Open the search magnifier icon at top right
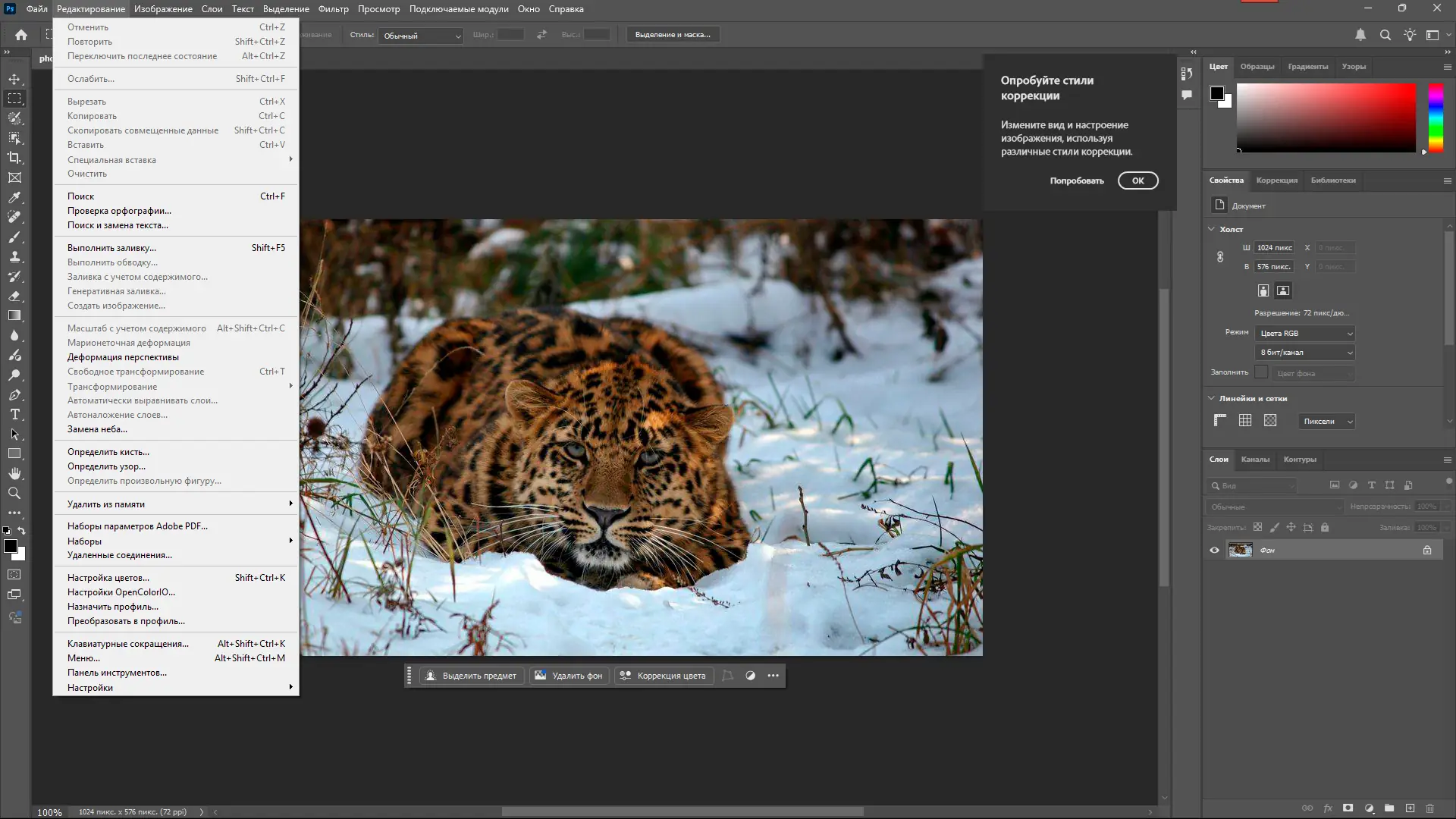Viewport: 1456px width, 819px height. pyautogui.click(x=1385, y=35)
